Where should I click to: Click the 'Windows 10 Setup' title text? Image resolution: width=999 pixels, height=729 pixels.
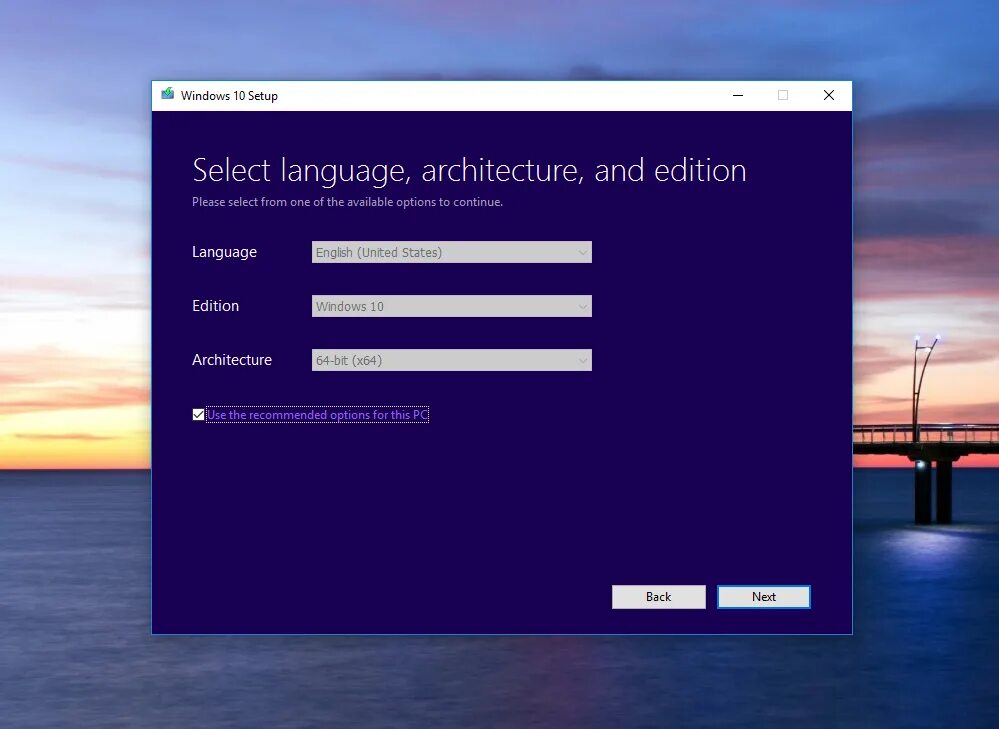[x=229, y=96]
